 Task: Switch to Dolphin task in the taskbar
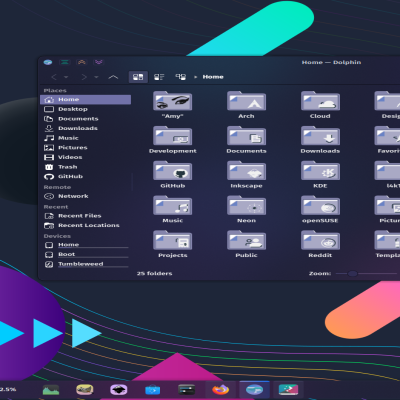[x=254, y=390]
